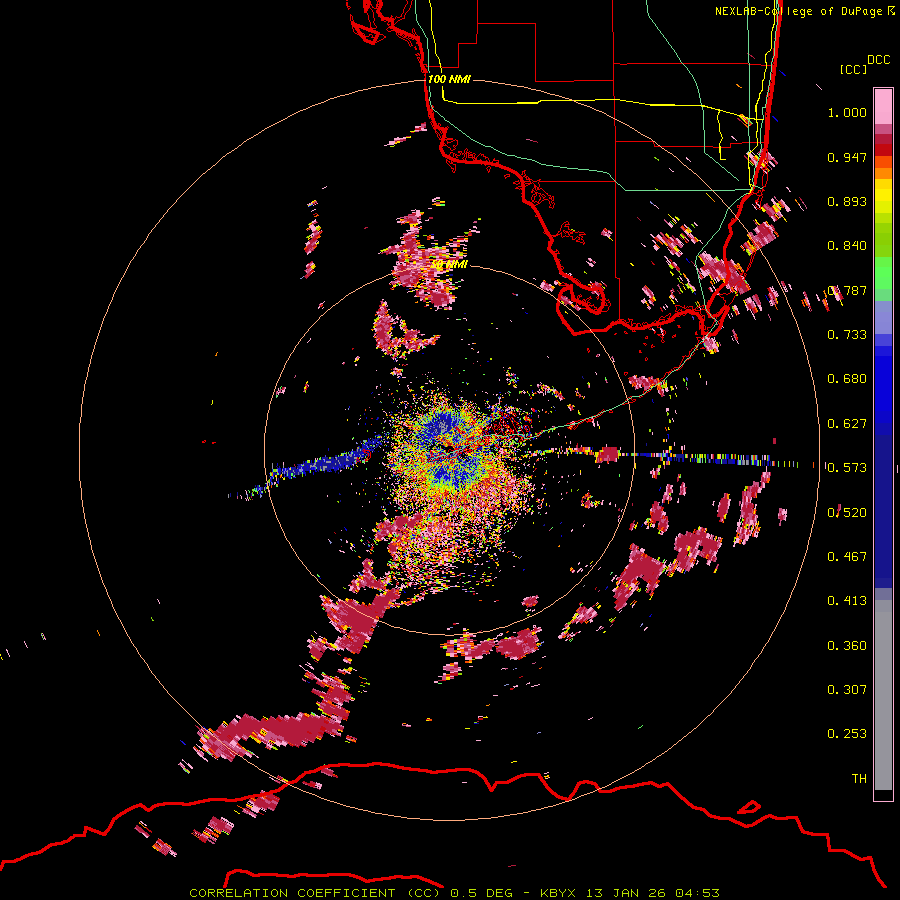Click the 50 NMI range ring label
Viewport: 900px width, 900px height.
click(449, 265)
